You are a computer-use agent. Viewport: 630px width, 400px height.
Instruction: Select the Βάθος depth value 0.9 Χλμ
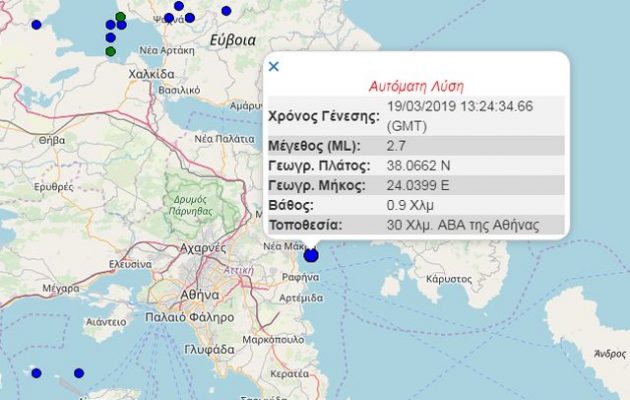(410, 205)
